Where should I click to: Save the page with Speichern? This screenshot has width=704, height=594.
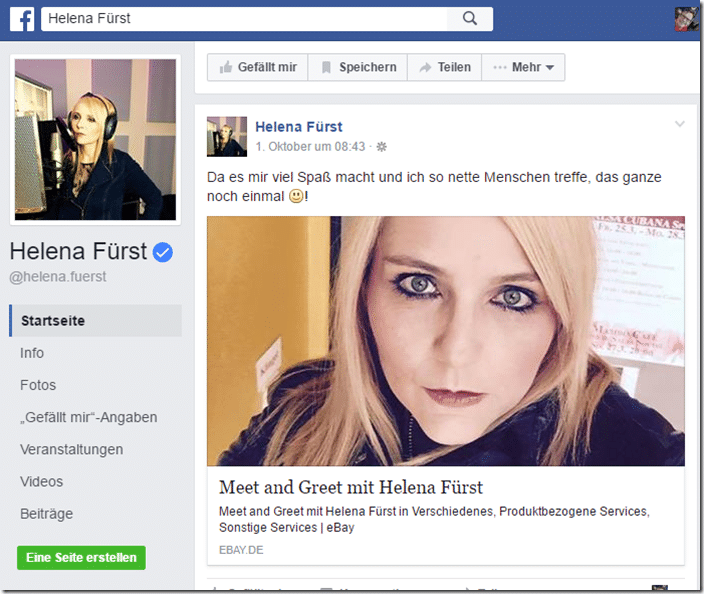[358, 67]
